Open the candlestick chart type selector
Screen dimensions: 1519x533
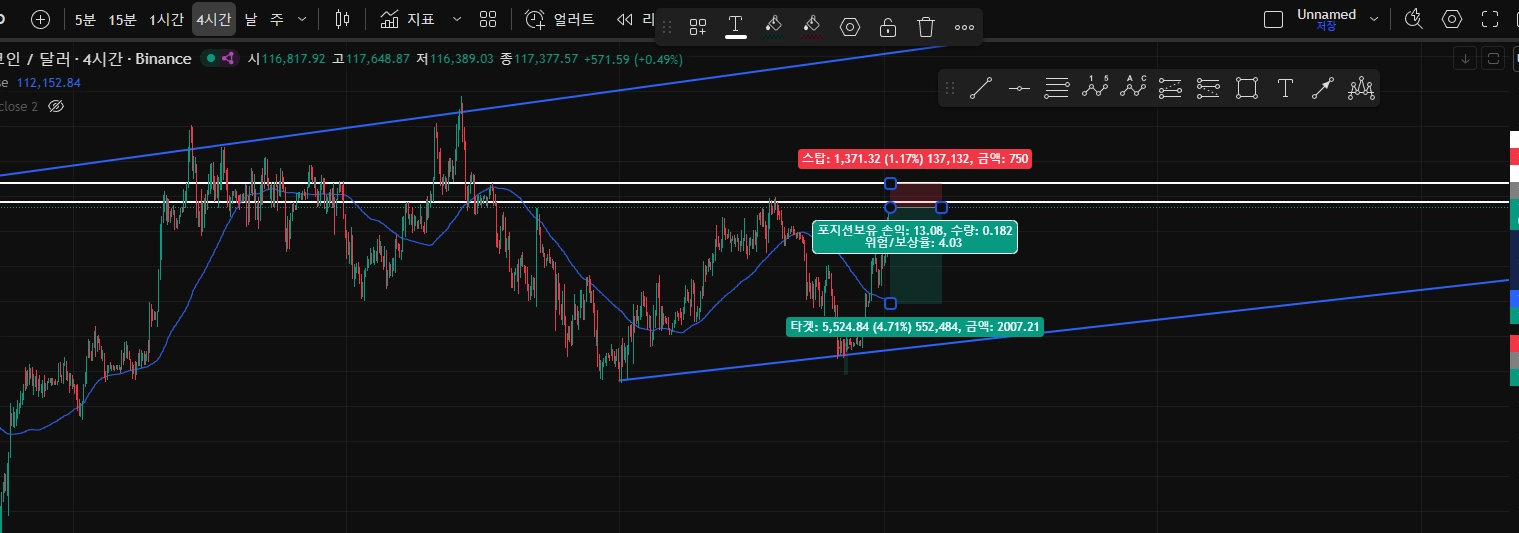[x=343, y=19]
